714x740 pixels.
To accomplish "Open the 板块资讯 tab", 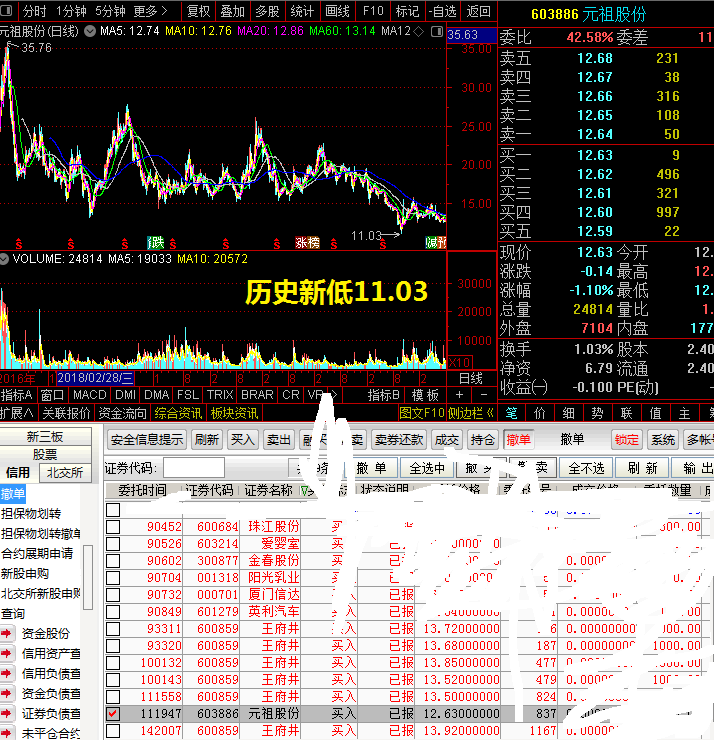I will click(235, 413).
